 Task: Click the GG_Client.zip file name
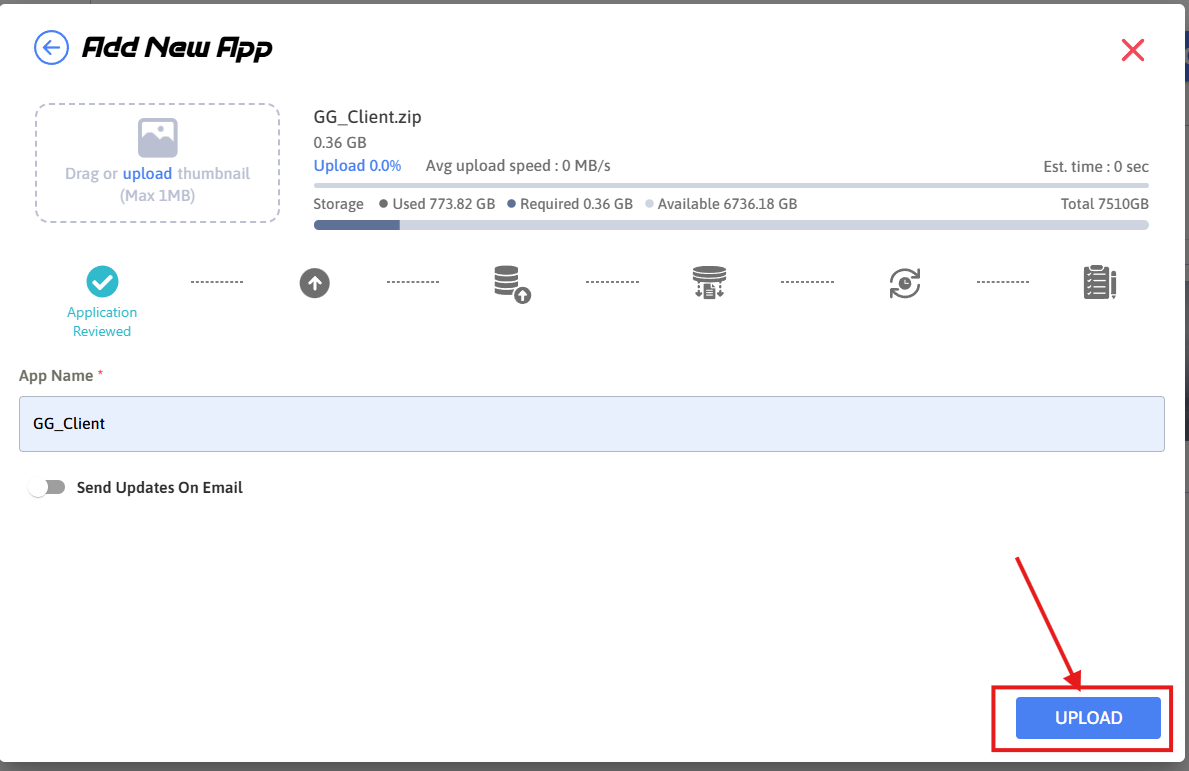pyautogui.click(x=367, y=117)
